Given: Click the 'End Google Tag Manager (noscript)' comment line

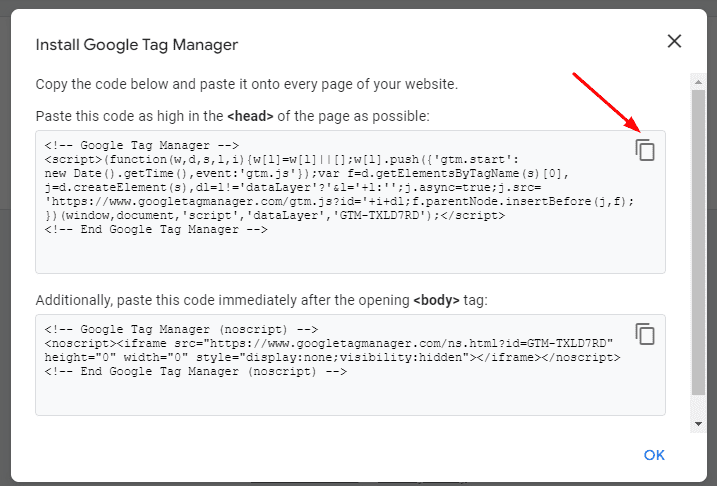Looking at the screenshot, I should (196, 371).
